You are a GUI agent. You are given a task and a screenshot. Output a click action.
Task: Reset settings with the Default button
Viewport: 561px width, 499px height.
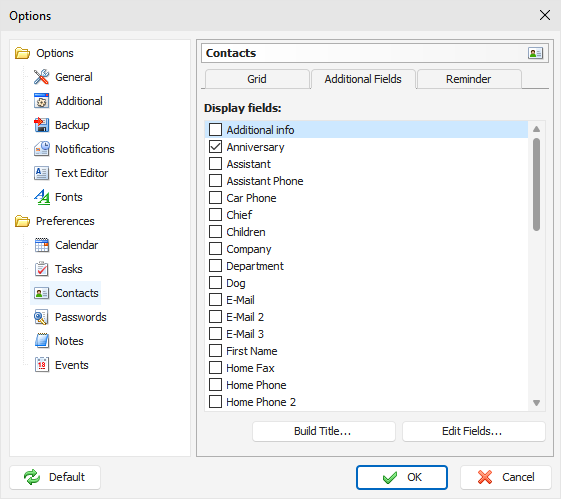click(x=55, y=477)
